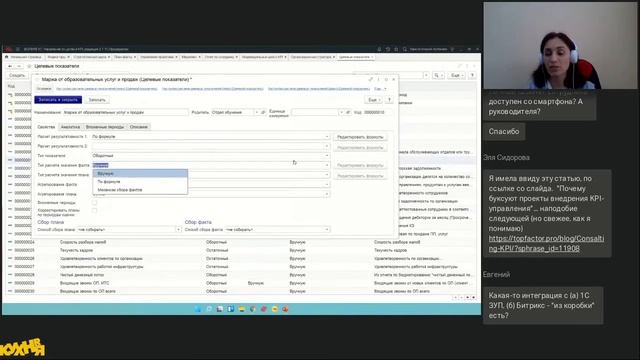Expand the Способ сбора плана dropdown

click(x=178, y=230)
